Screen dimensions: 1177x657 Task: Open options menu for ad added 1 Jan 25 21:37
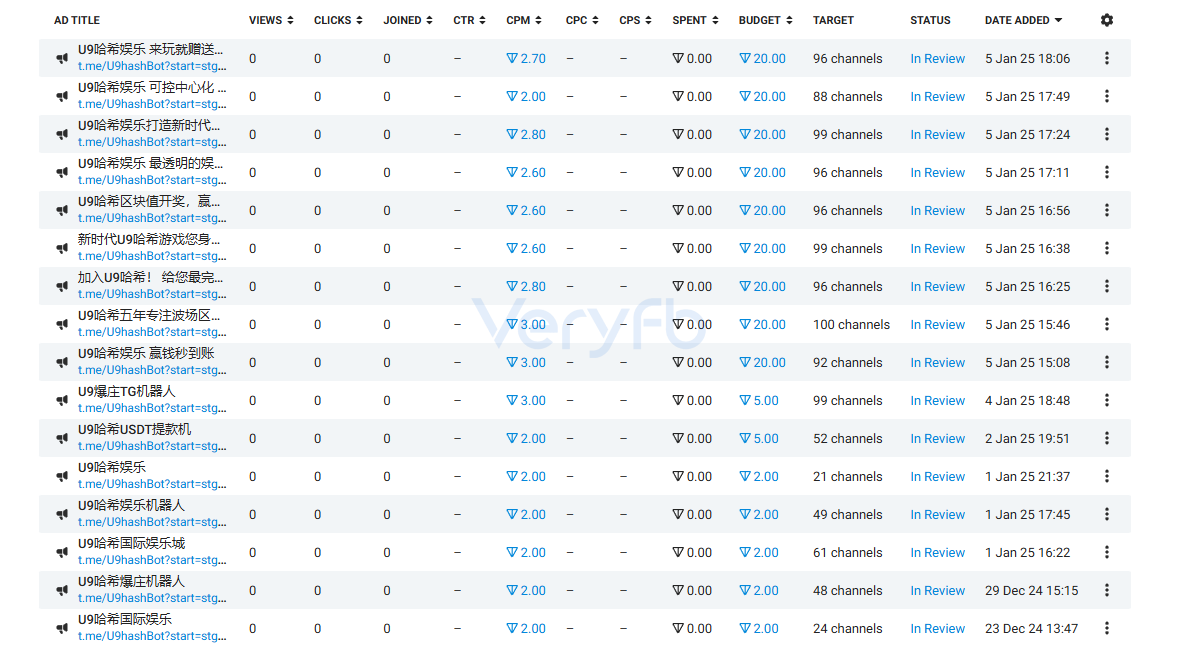(x=1106, y=476)
